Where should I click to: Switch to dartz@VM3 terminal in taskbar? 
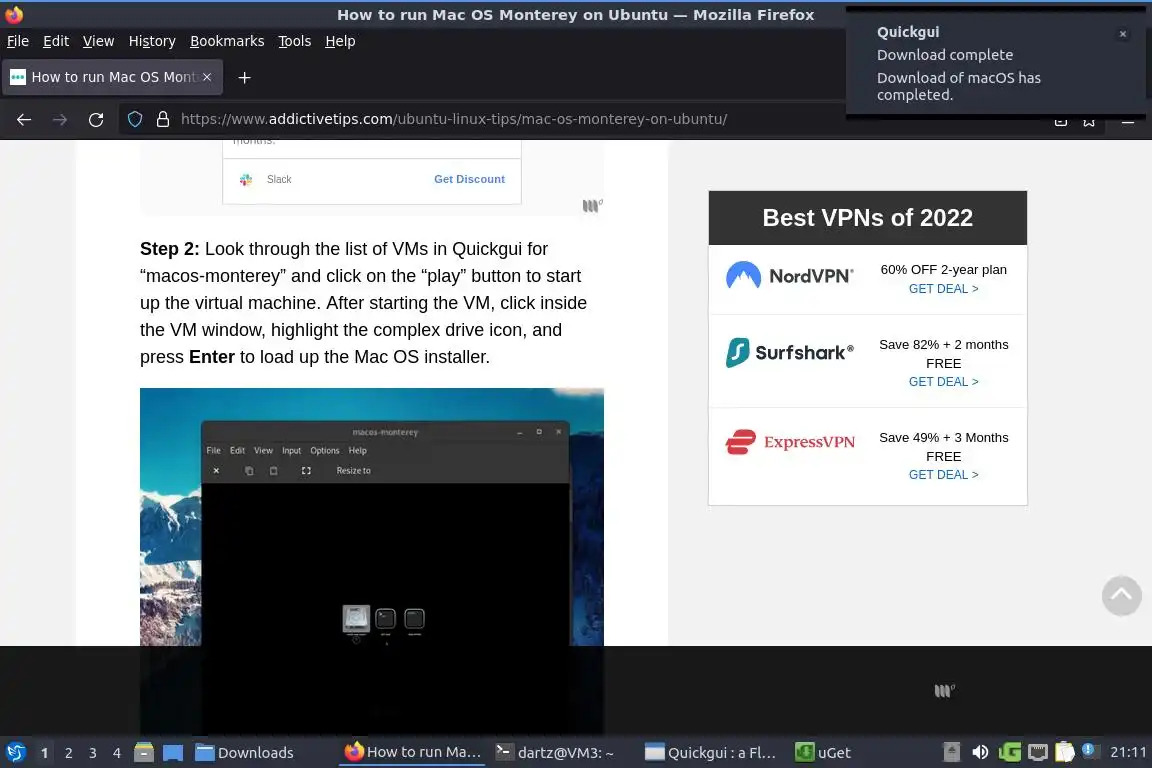(555, 752)
